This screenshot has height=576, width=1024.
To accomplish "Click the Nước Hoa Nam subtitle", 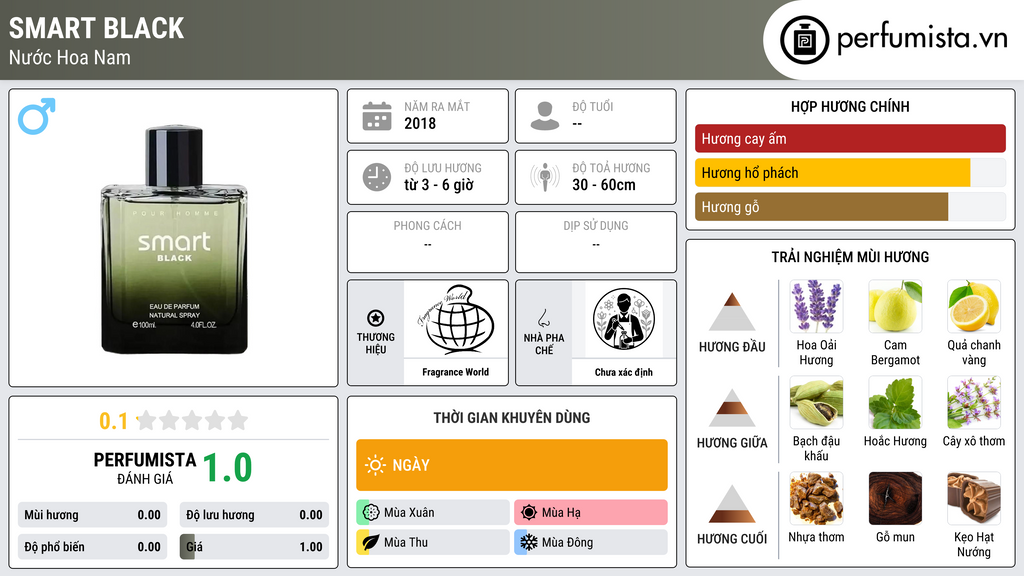I will (70, 57).
